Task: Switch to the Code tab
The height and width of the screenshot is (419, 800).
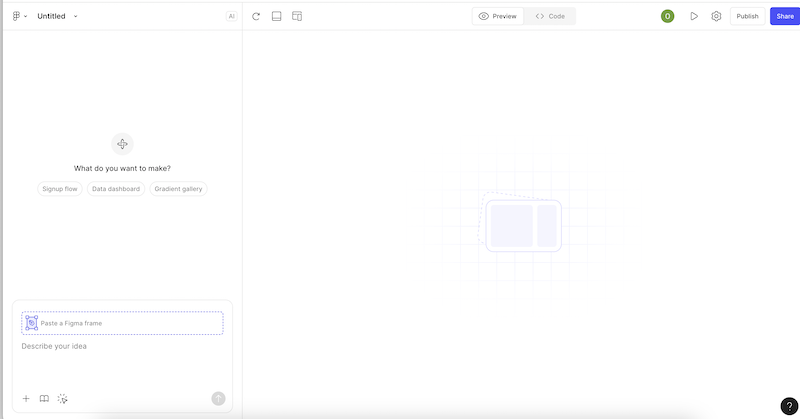Action: tap(550, 16)
